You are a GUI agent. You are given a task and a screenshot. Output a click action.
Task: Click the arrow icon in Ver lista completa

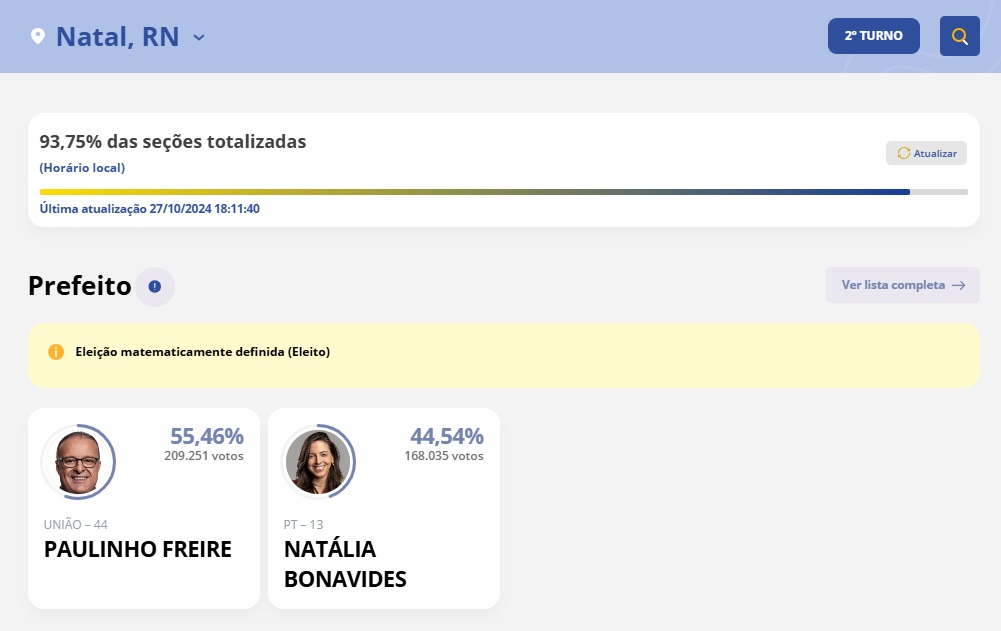(958, 285)
